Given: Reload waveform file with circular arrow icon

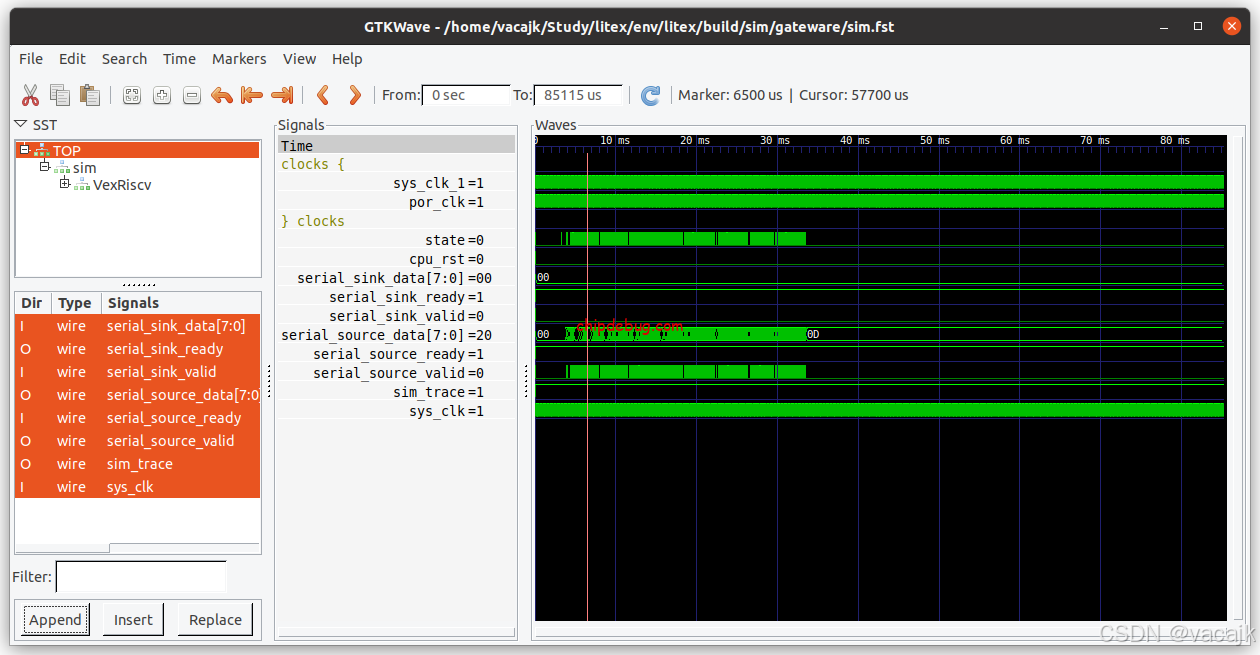Looking at the screenshot, I should 649,95.
